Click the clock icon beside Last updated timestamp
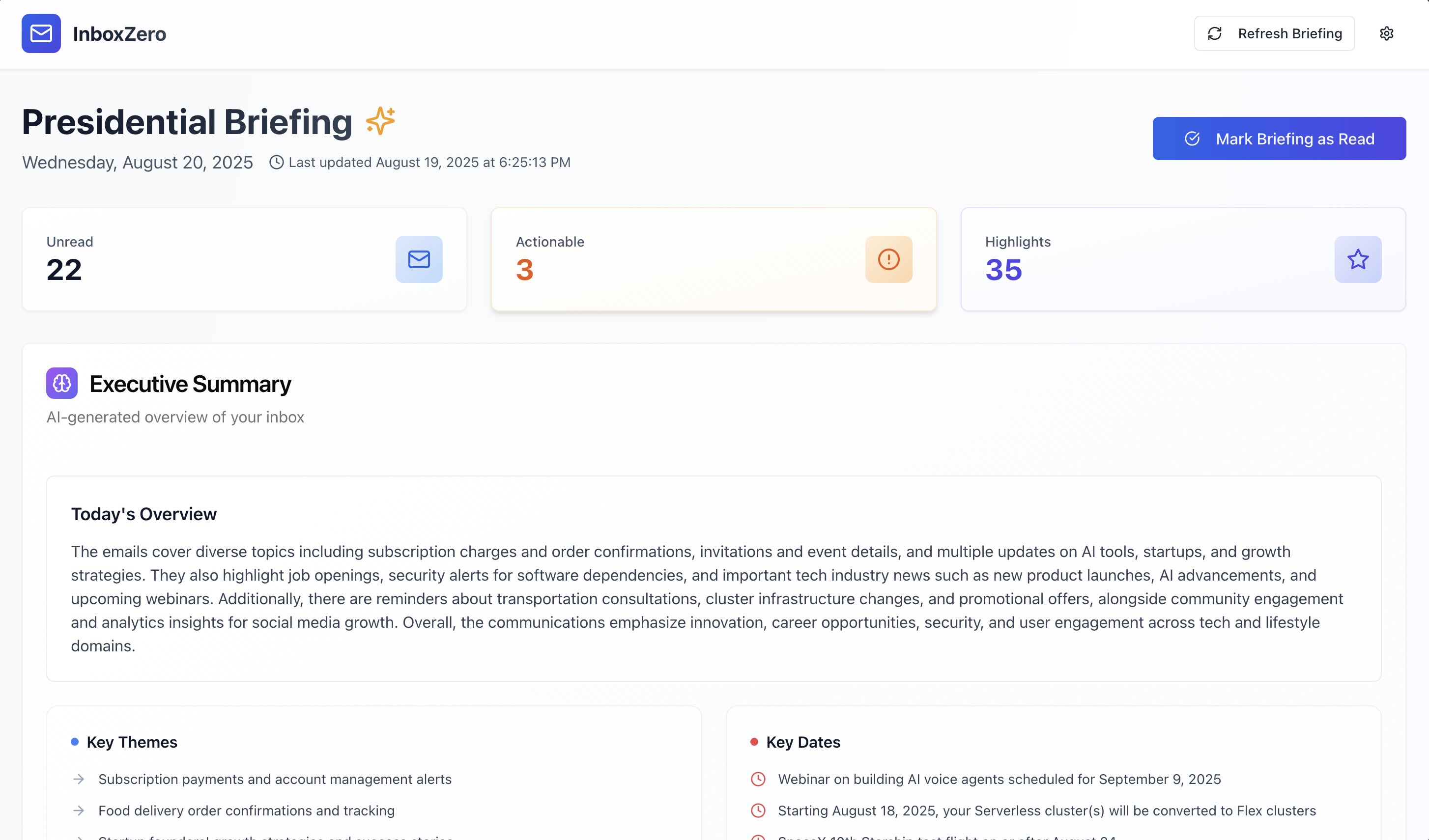Image resolution: width=1429 pixels, height=840 pixels. [276, 162]
